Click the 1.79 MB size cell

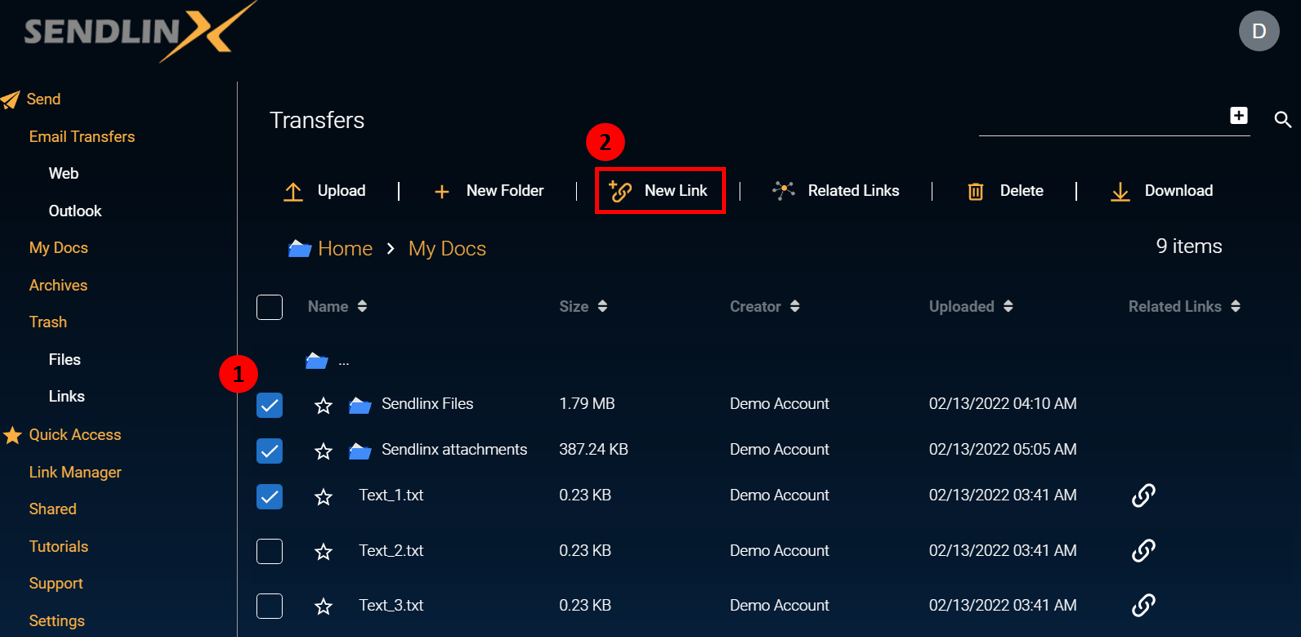coord(587,404)
